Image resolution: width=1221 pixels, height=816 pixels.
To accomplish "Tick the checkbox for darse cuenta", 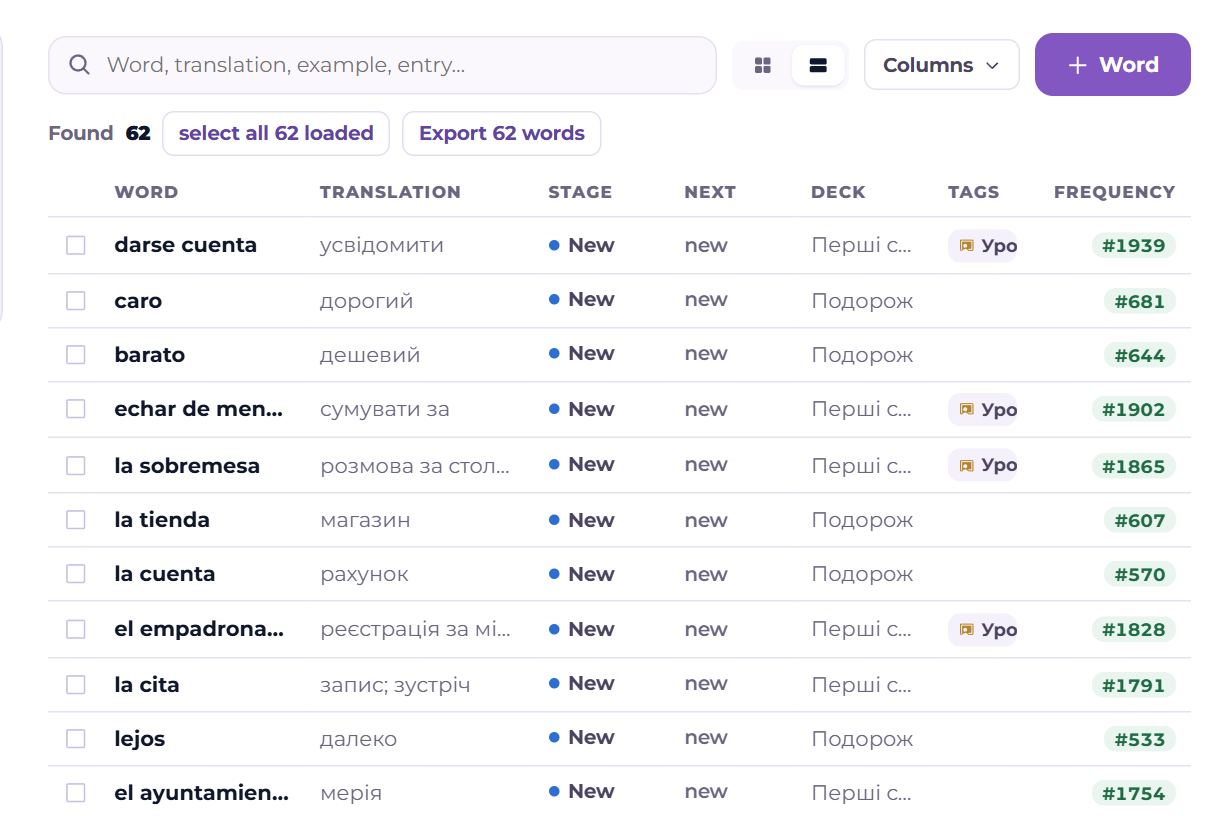I will (76, 245).
